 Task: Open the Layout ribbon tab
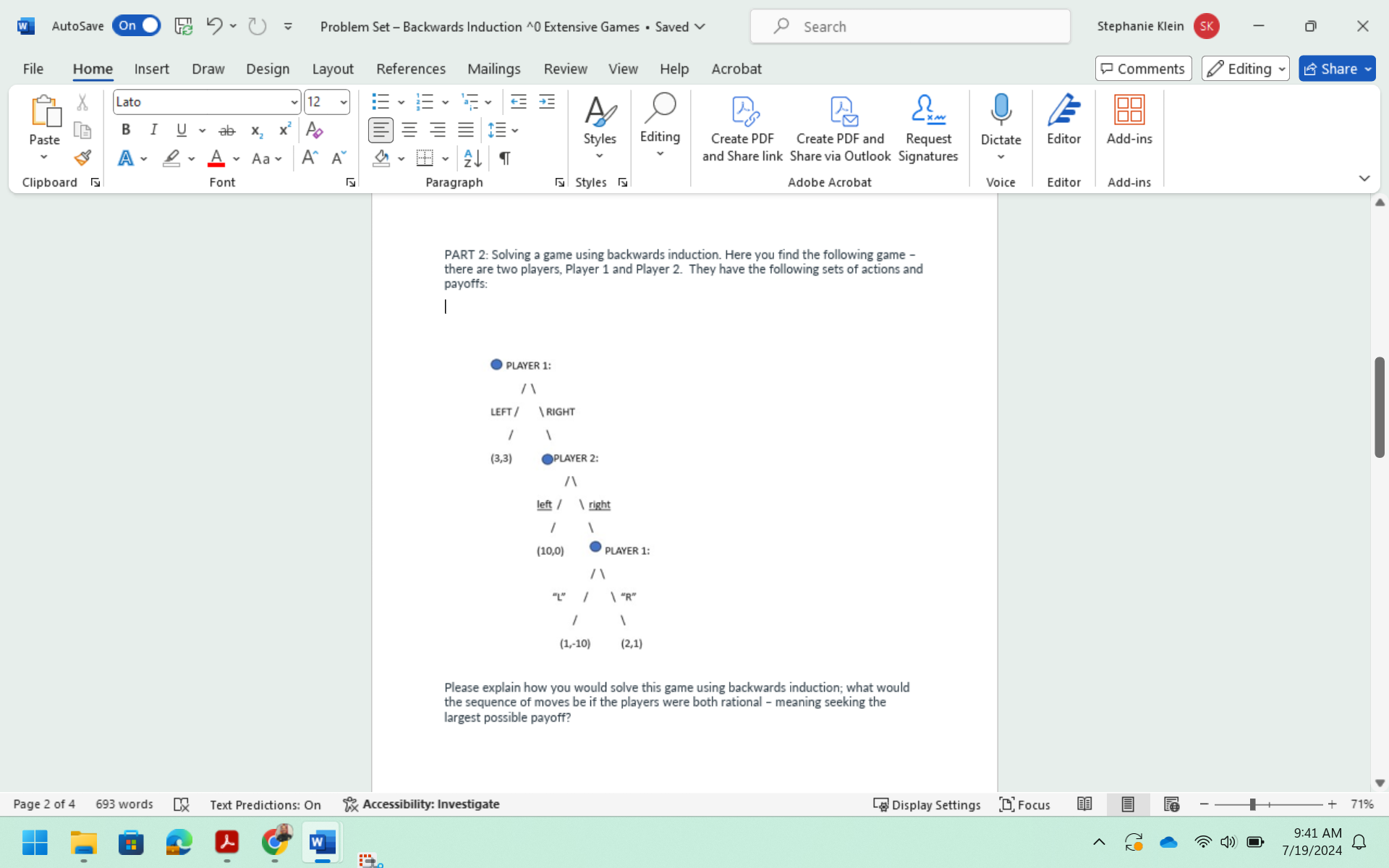[x=332, y=69]
